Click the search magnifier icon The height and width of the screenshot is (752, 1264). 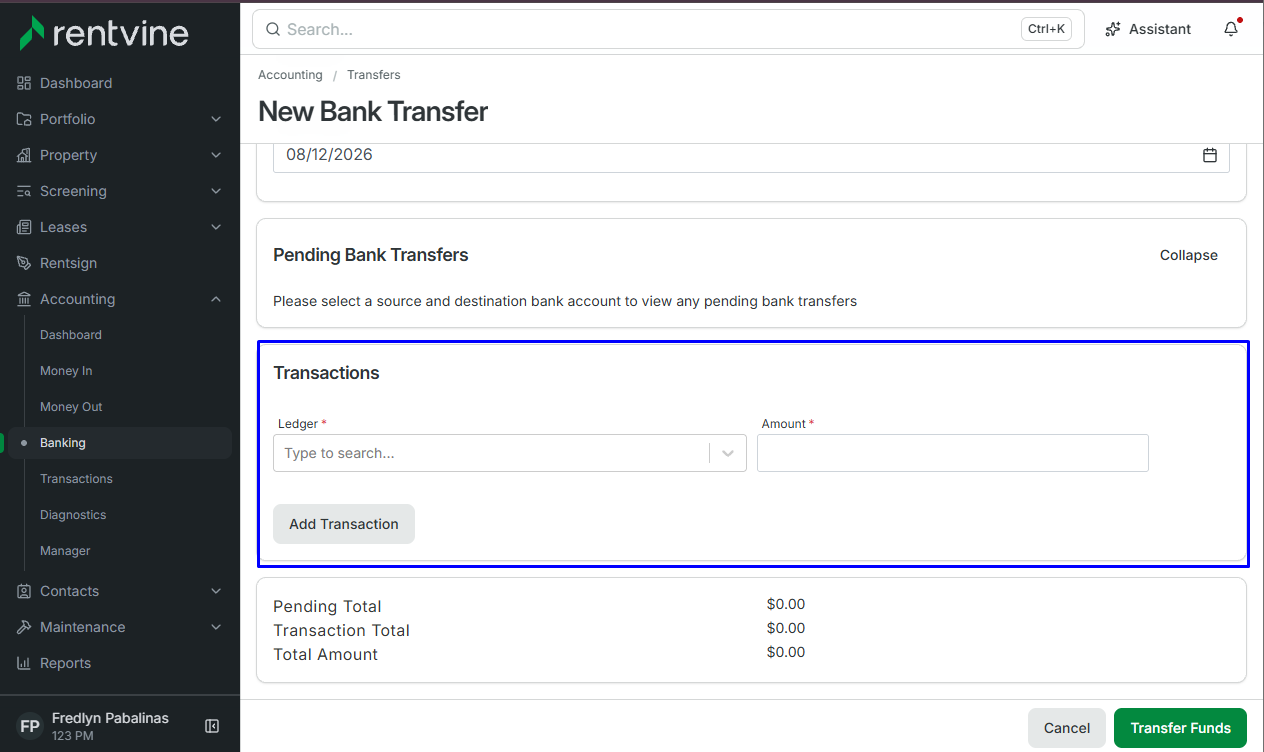(x=273, y=29)
